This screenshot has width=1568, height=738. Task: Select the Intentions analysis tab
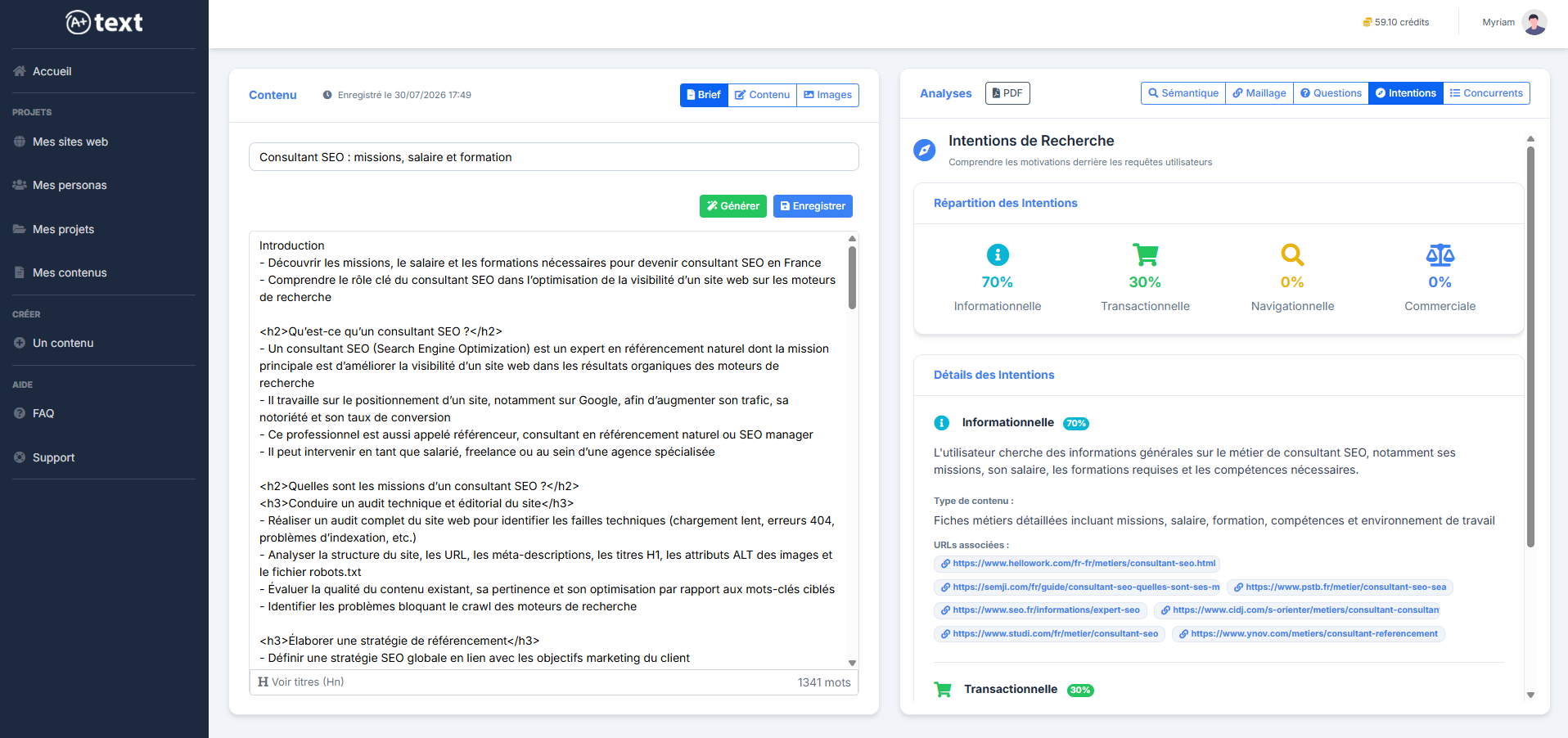pos(1405,93)
